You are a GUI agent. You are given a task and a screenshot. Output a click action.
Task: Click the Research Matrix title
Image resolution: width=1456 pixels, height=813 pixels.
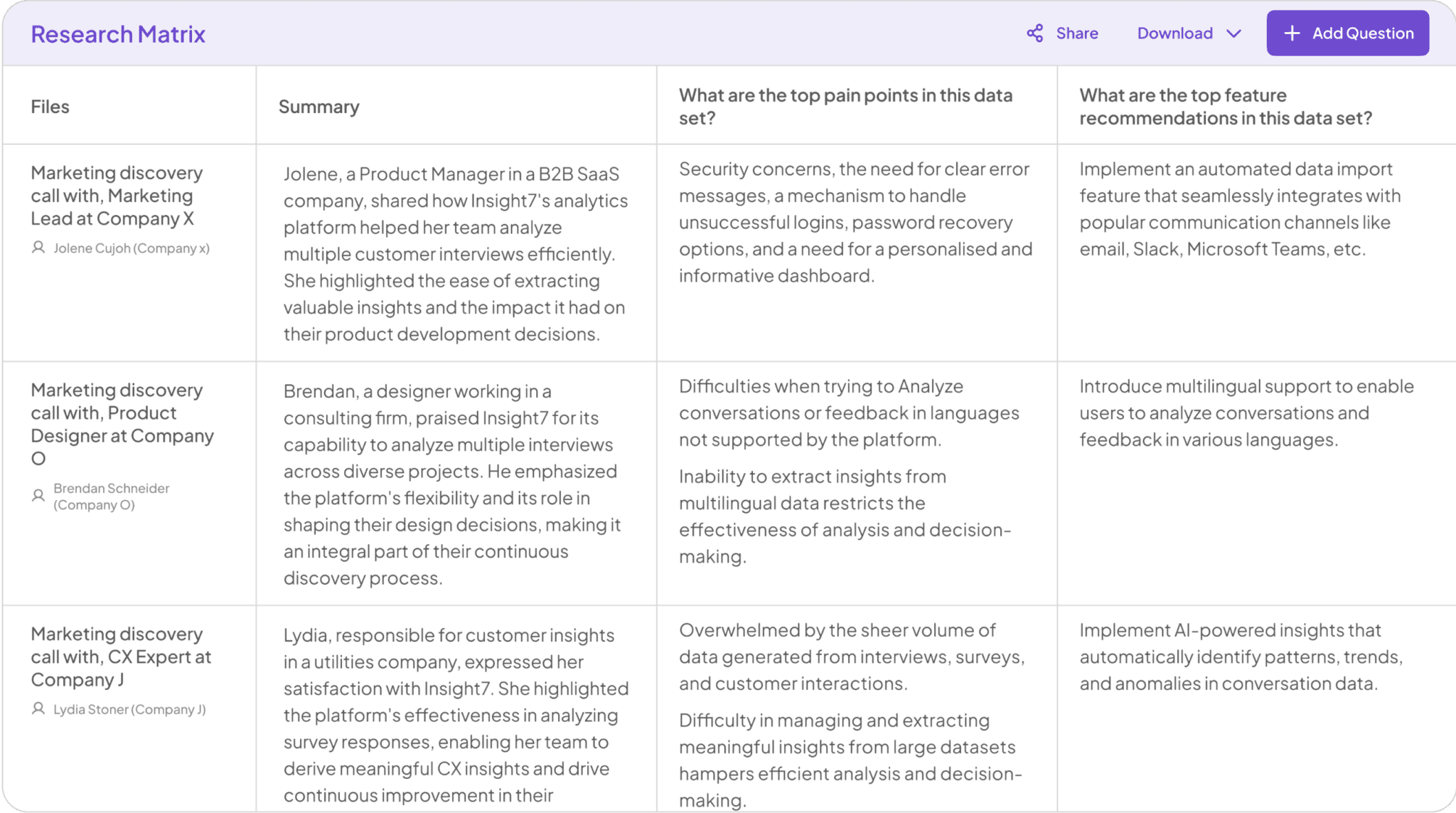pyautogui.click(x=118, y=33)
